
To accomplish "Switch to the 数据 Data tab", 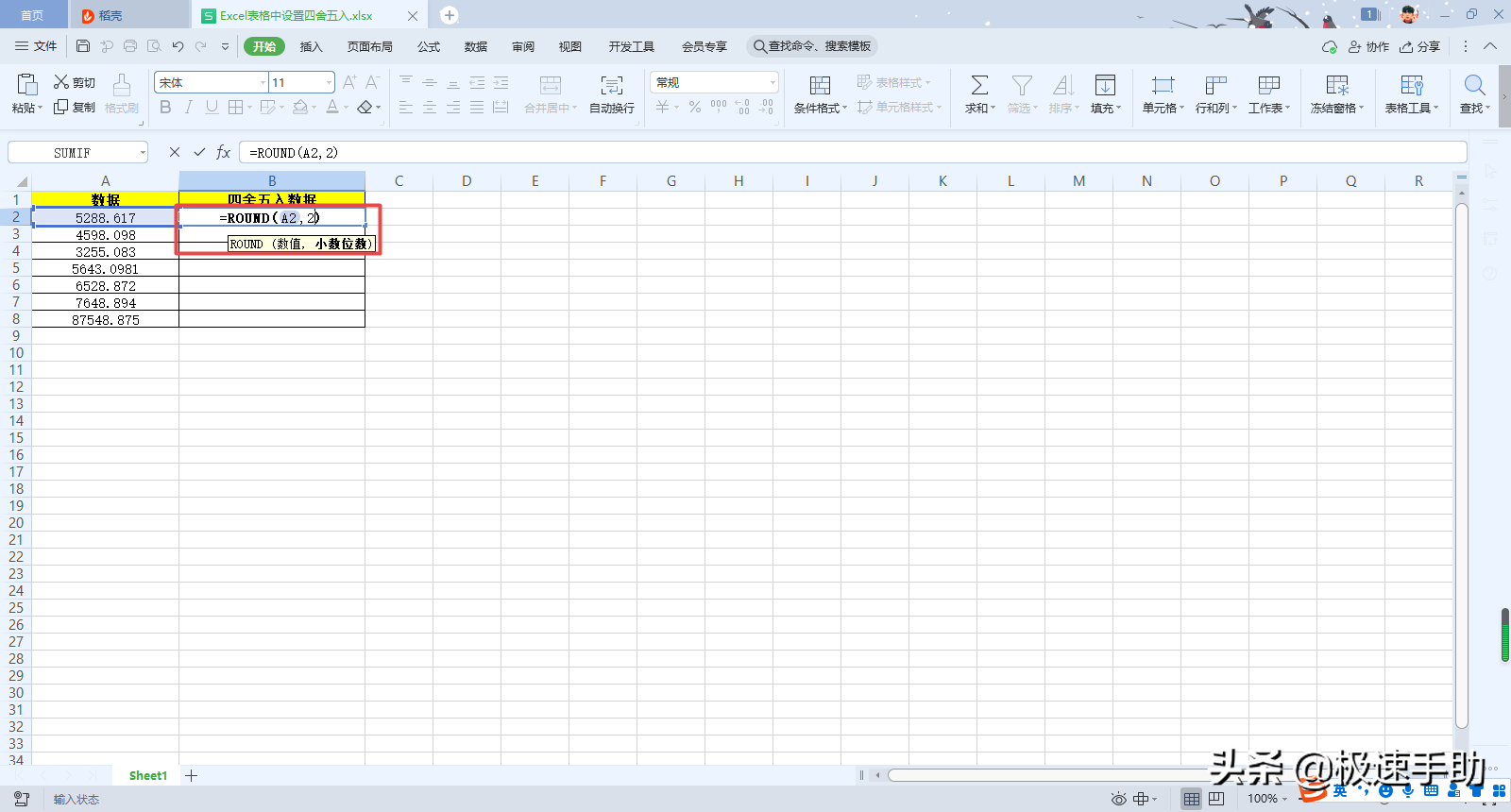I will click(x=476, y=46).
